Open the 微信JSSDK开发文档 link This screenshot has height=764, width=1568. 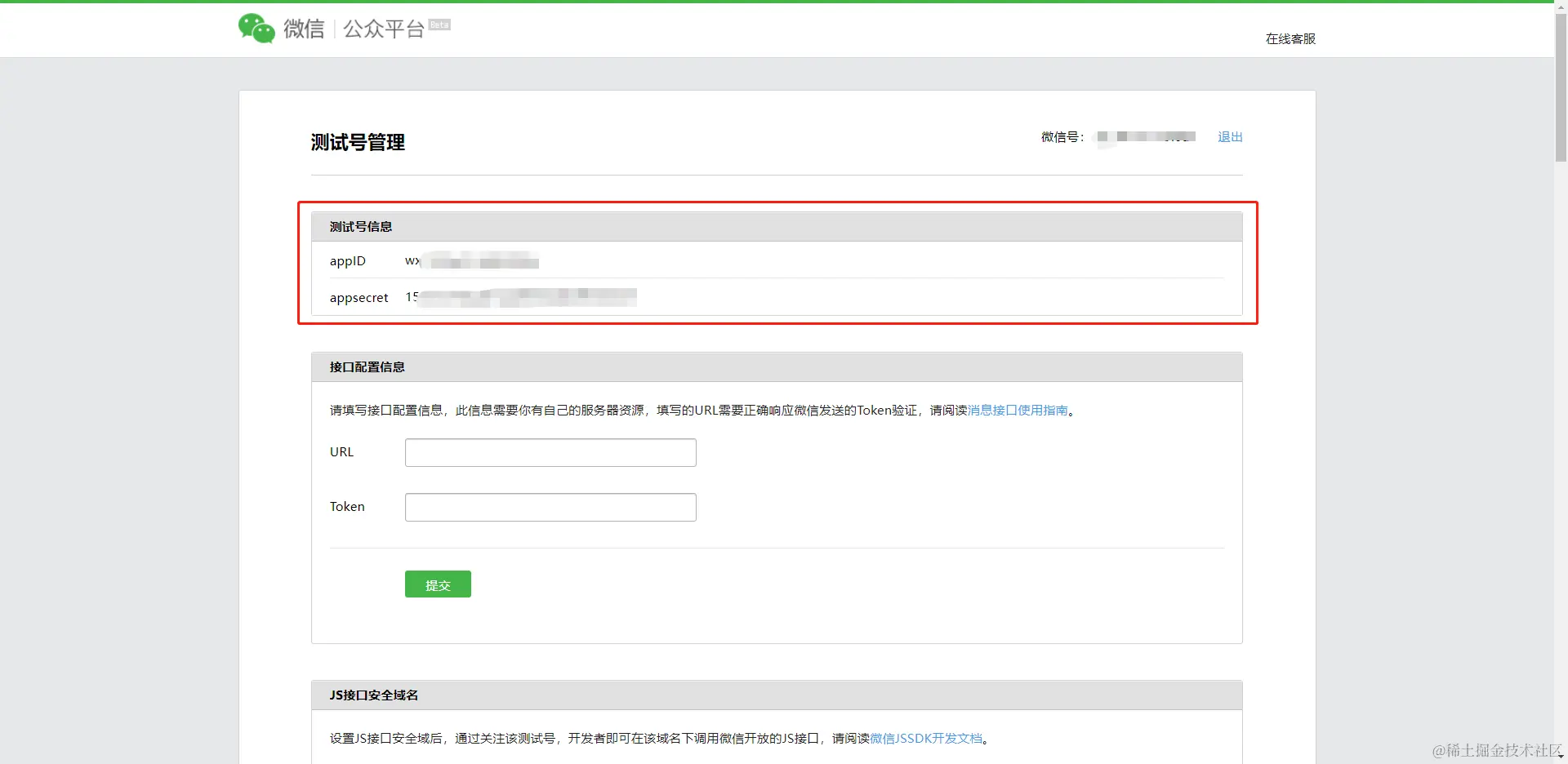925,738
